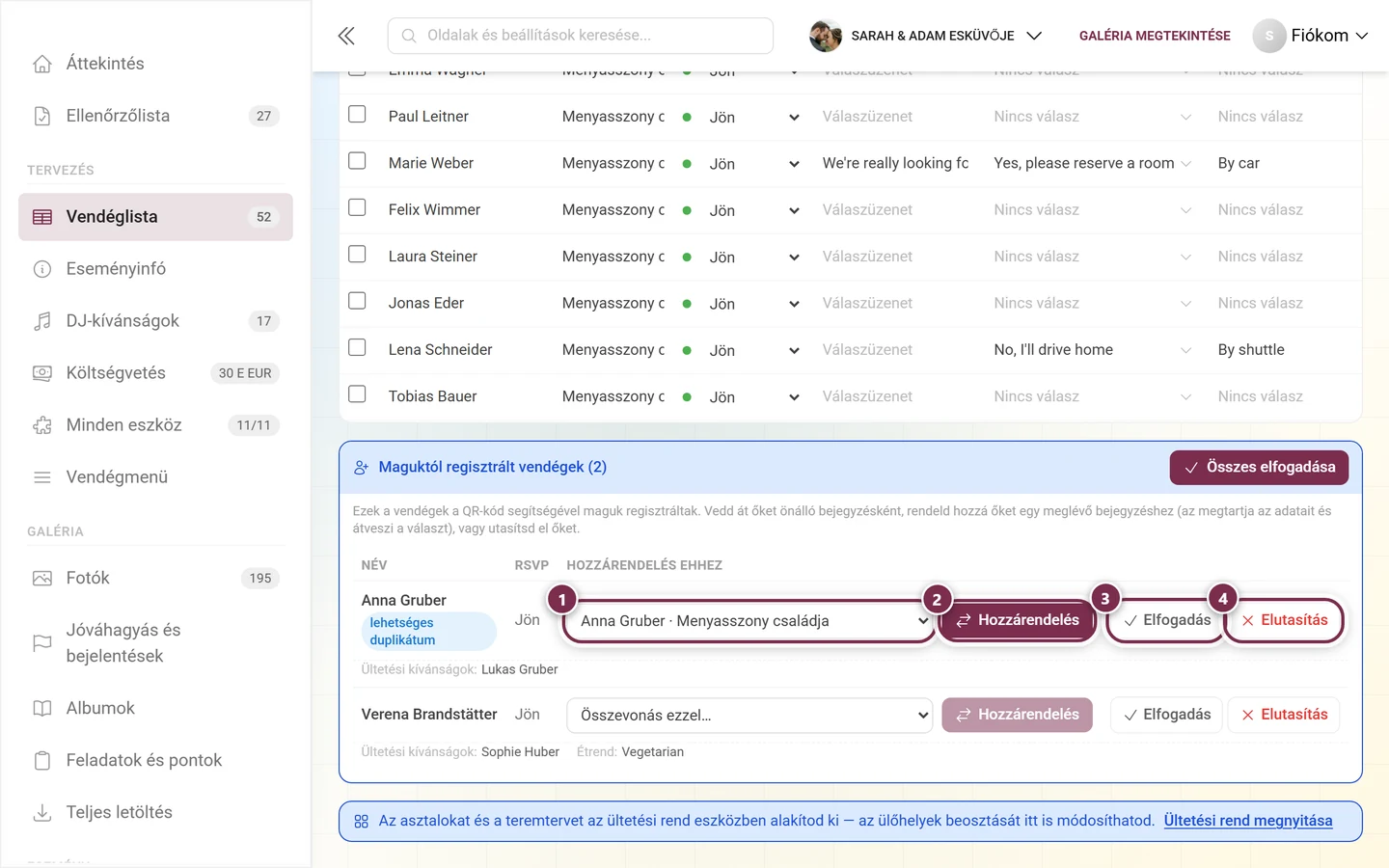The height and width of the screenshot is (868, 1389).
Task: Click the DJ-kívánságok music note icon
Action: click(x=42, y=321)
